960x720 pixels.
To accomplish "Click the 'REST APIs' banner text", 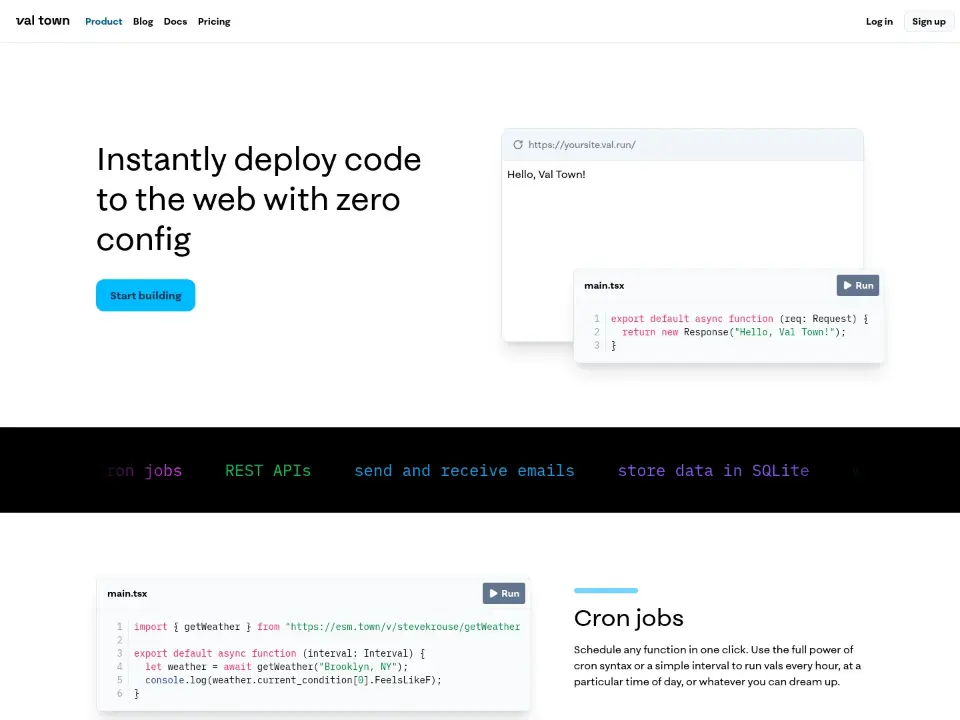I will pyautogui.click(x=268, y=470).
